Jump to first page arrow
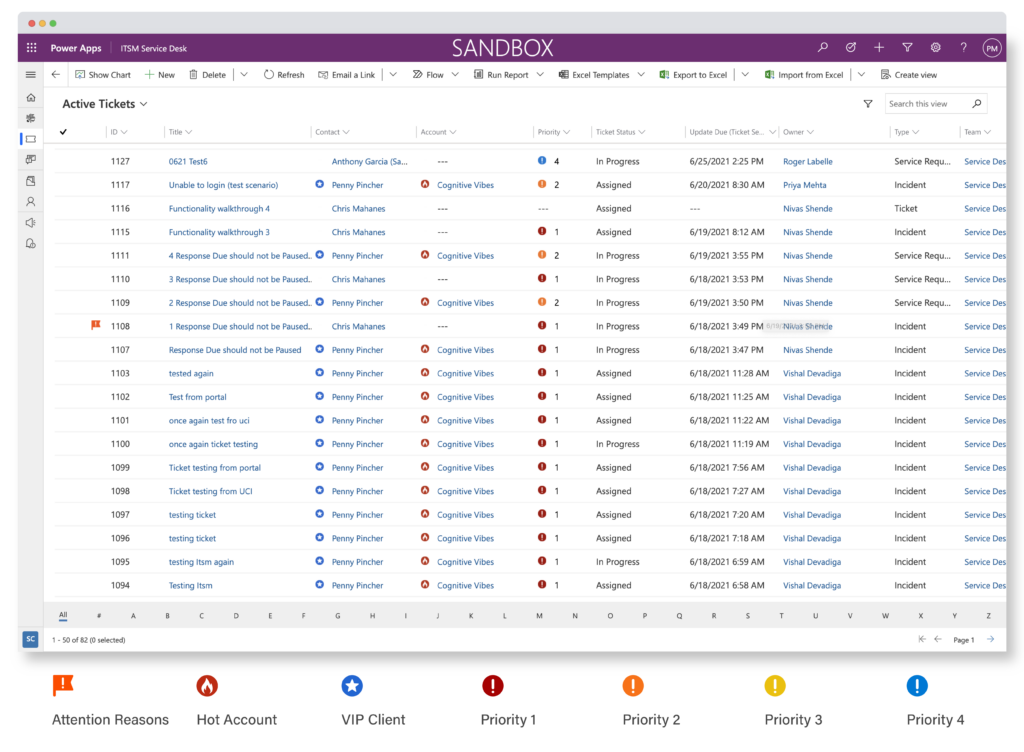Screen dimensions: 1024x752 [922, 639]
